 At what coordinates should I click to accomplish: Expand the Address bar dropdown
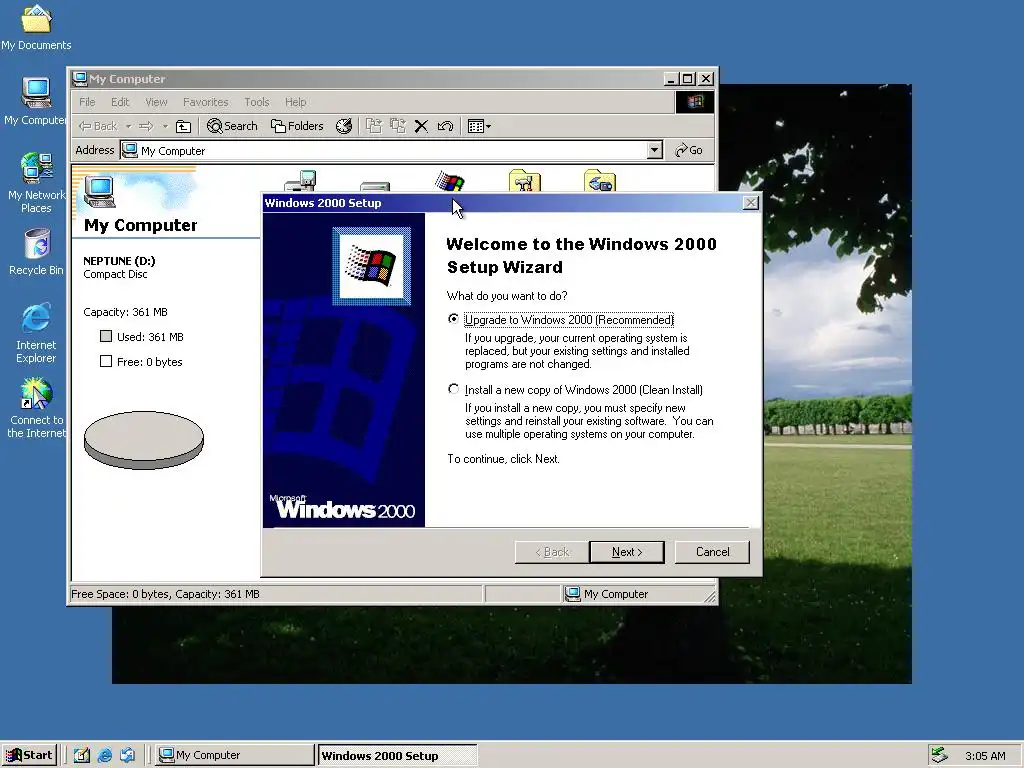655,151
